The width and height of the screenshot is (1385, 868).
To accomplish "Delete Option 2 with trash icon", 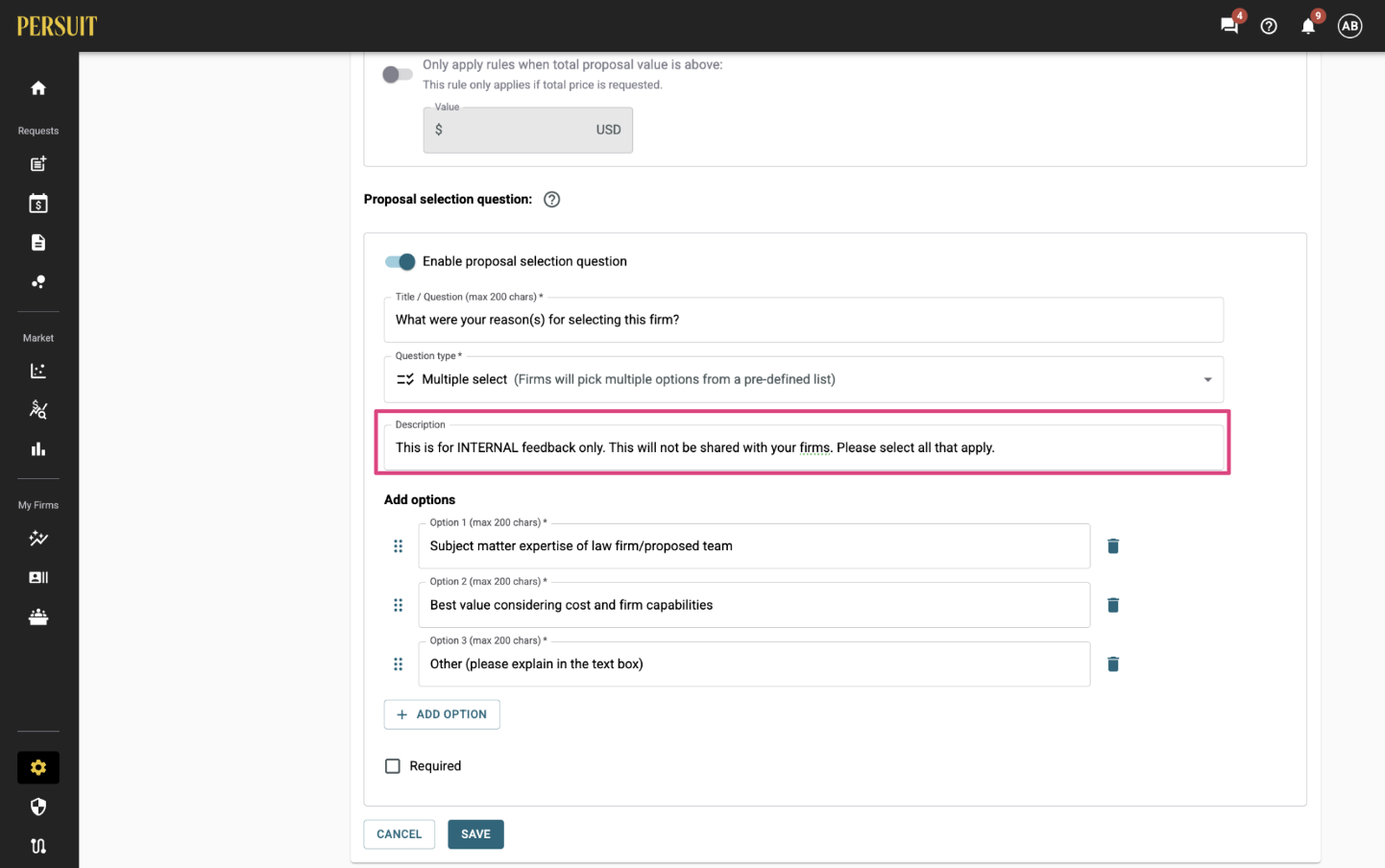I will coord(1113,606).
